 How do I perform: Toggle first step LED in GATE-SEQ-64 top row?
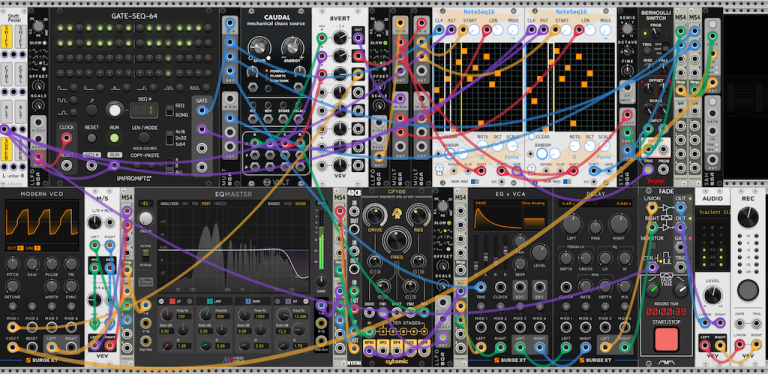(61, 27)
